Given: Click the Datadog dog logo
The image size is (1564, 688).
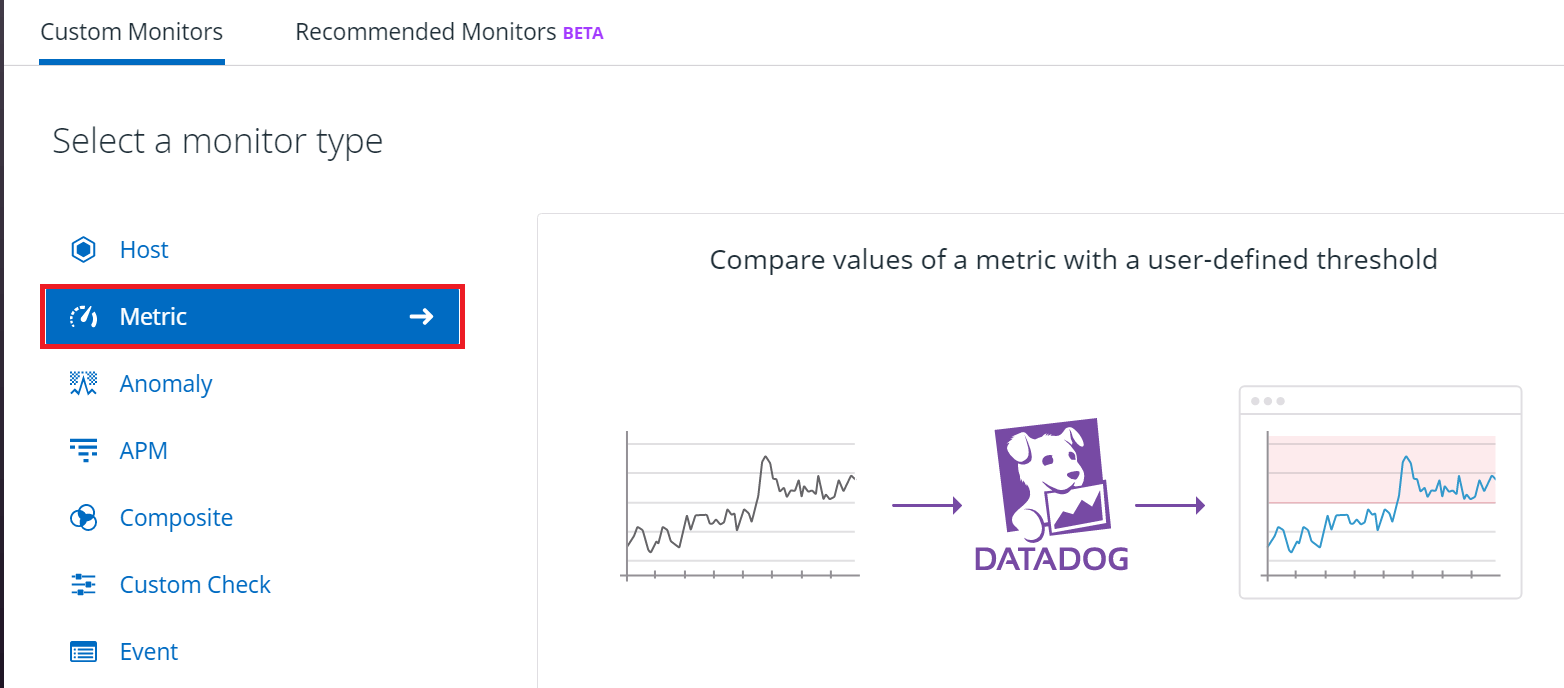Looking at the screenshot, I should click(1051, 496).
